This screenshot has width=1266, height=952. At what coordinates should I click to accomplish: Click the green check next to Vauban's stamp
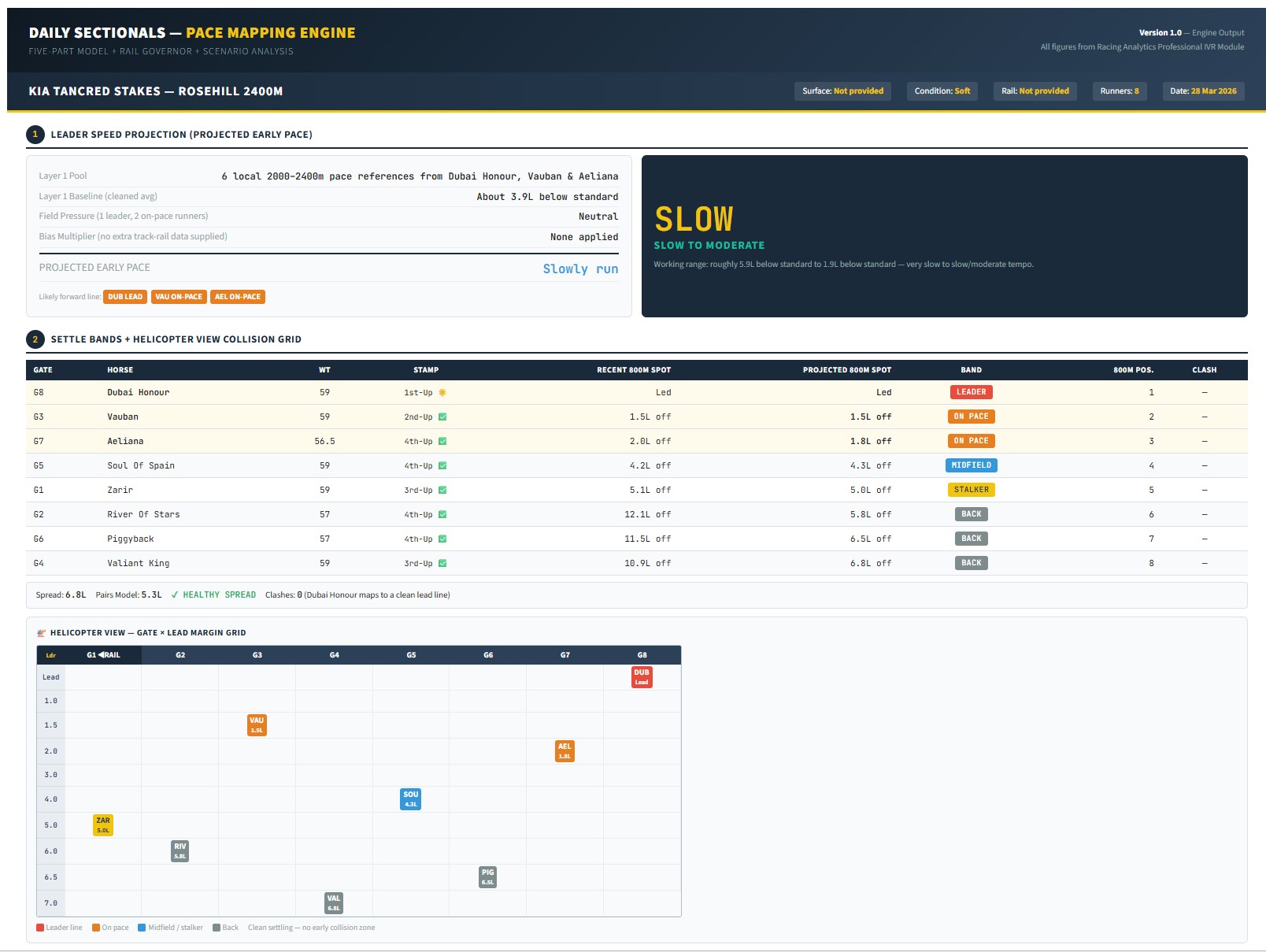click(442, 417)
